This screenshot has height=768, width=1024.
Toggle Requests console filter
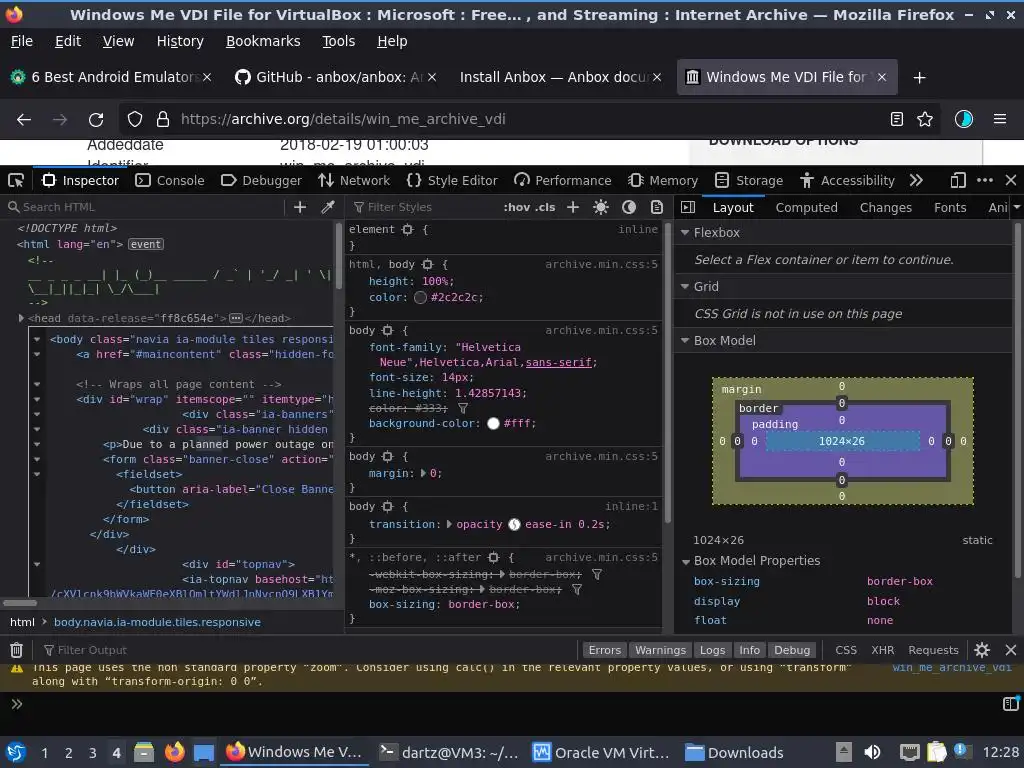933,650
